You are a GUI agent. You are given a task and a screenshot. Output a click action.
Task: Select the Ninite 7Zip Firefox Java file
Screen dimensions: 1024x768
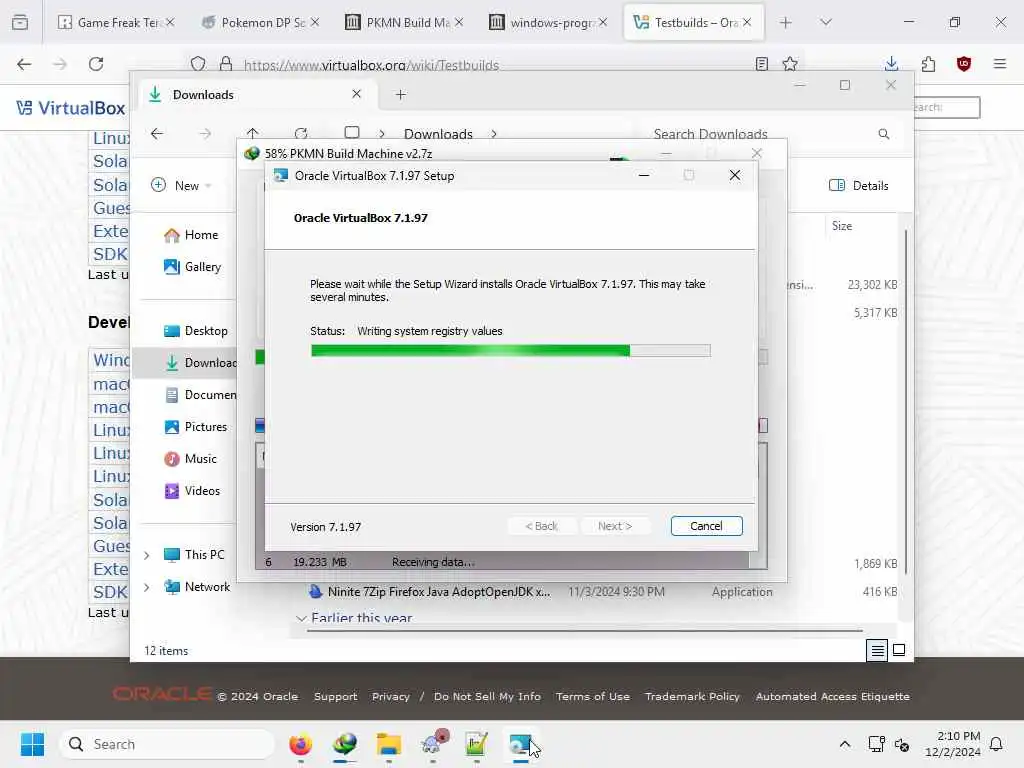[438, 592]
